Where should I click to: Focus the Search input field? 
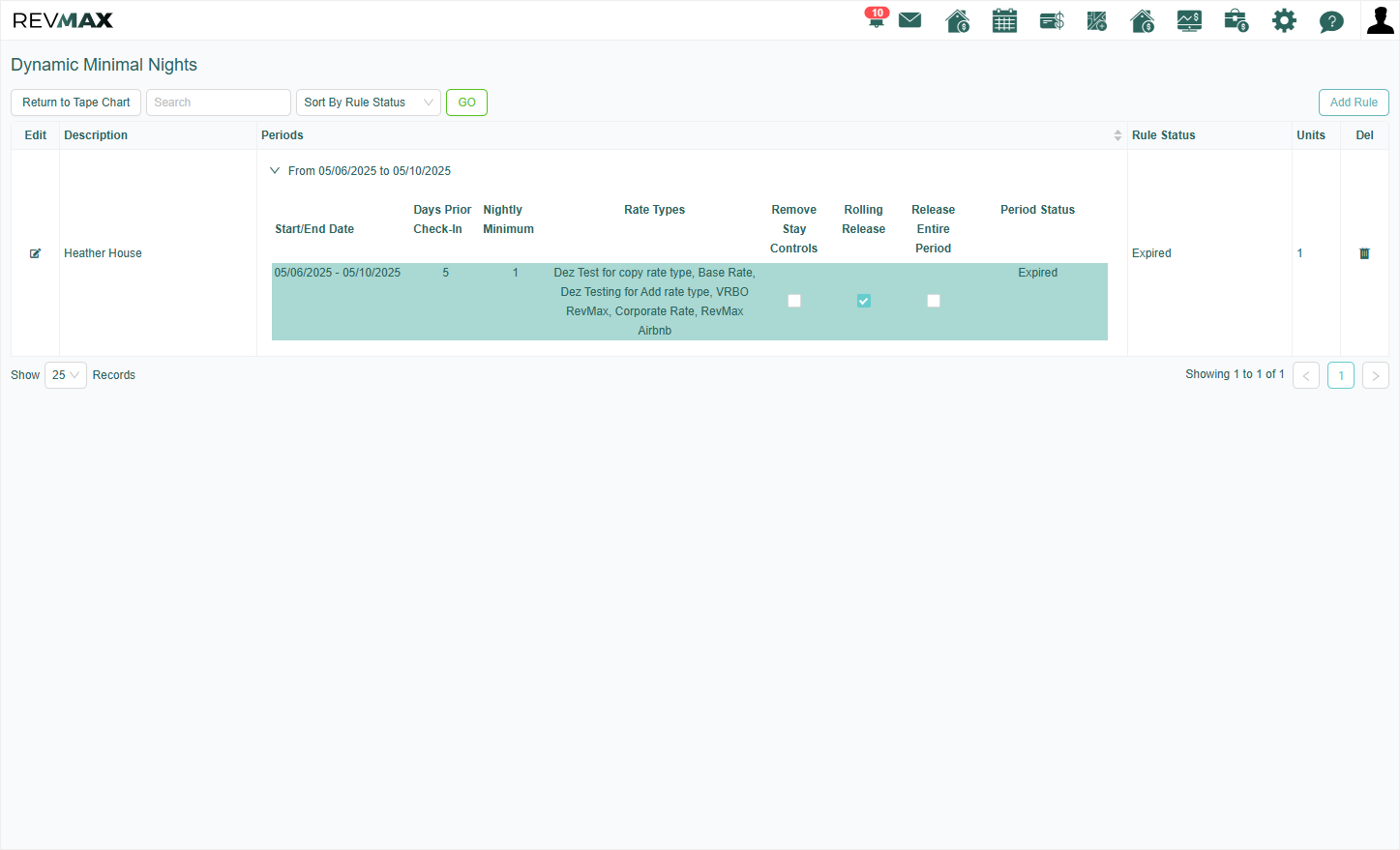[x=219, y=103]
